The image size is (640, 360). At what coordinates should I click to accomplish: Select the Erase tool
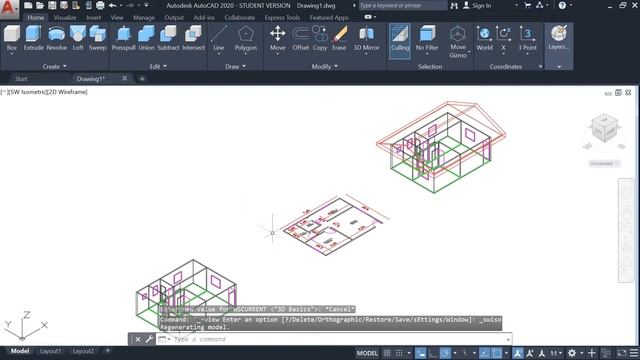coord(339,39)
